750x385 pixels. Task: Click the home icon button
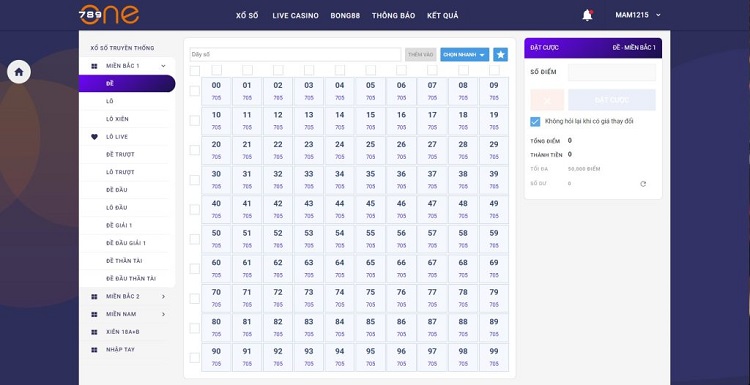(19, 72)
